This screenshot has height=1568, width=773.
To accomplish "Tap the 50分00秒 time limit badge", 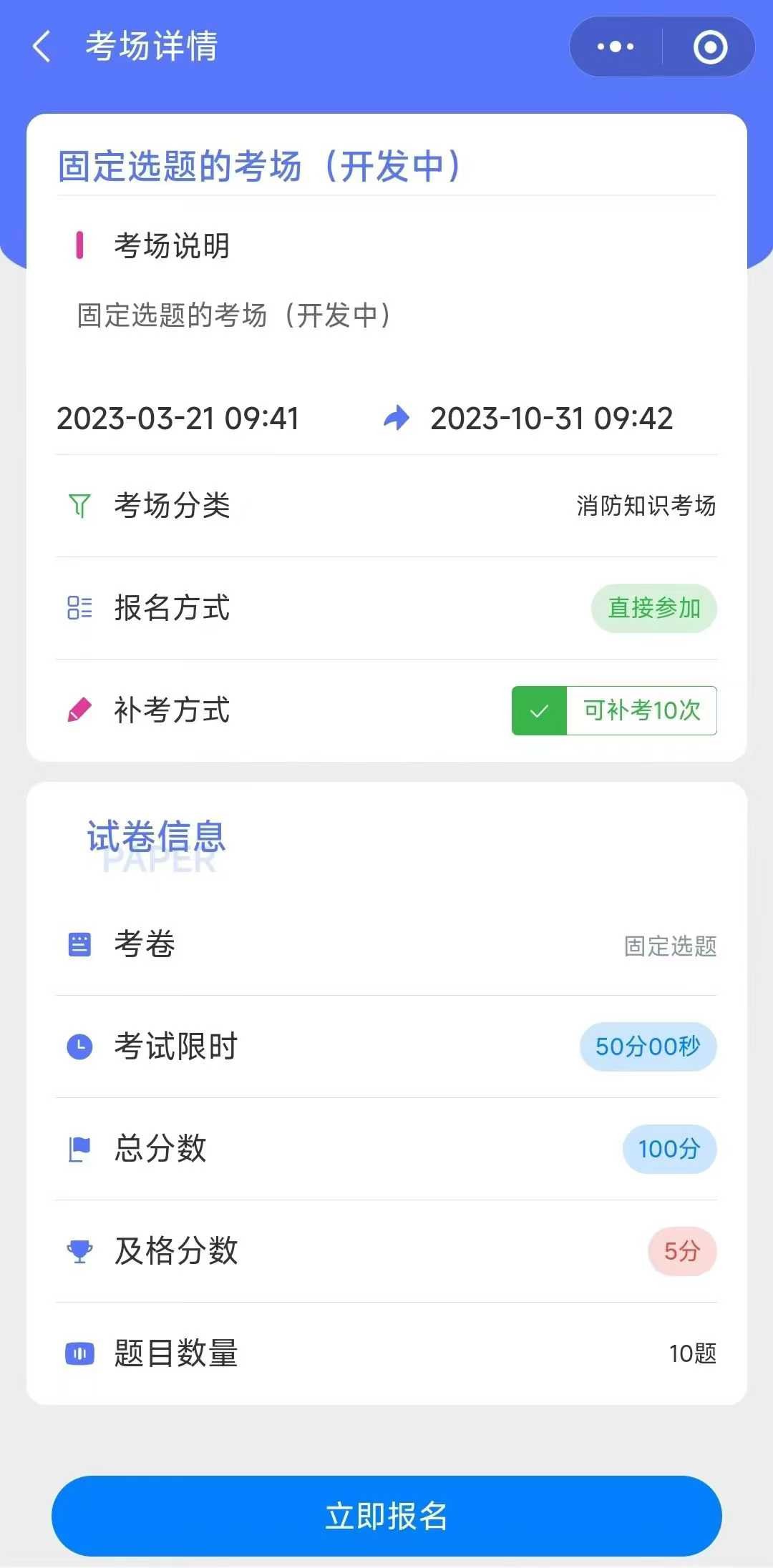I will point(648,1047).
